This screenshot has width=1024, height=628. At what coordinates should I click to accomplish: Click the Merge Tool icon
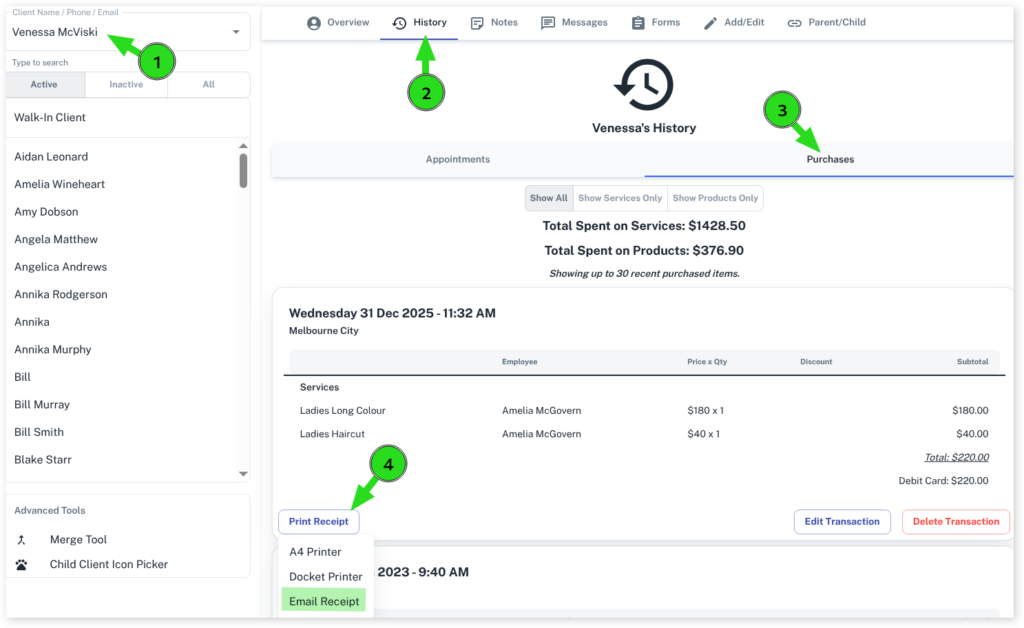22,540
